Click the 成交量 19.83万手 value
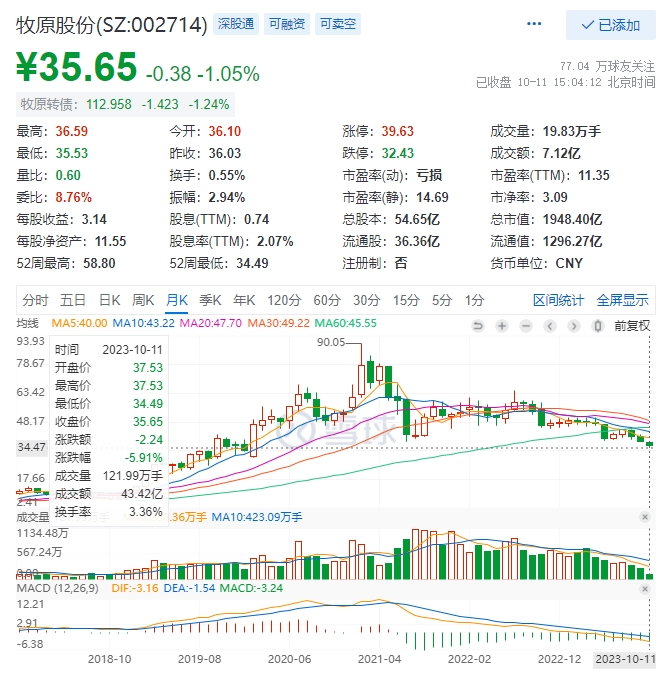 pyautogui.click(x=572, y=131)
